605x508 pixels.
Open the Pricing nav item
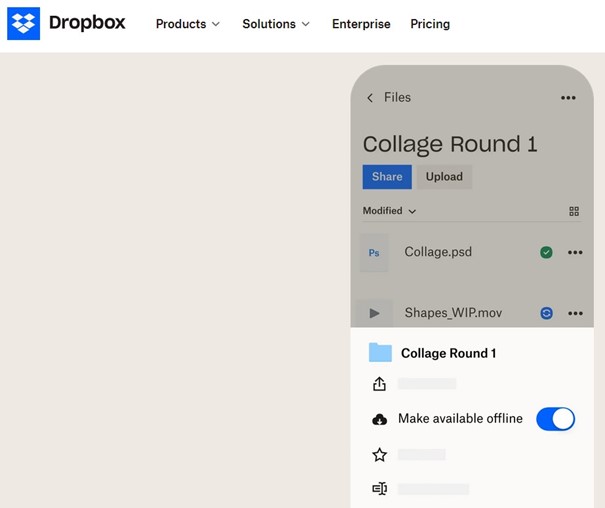coord(430,24)
